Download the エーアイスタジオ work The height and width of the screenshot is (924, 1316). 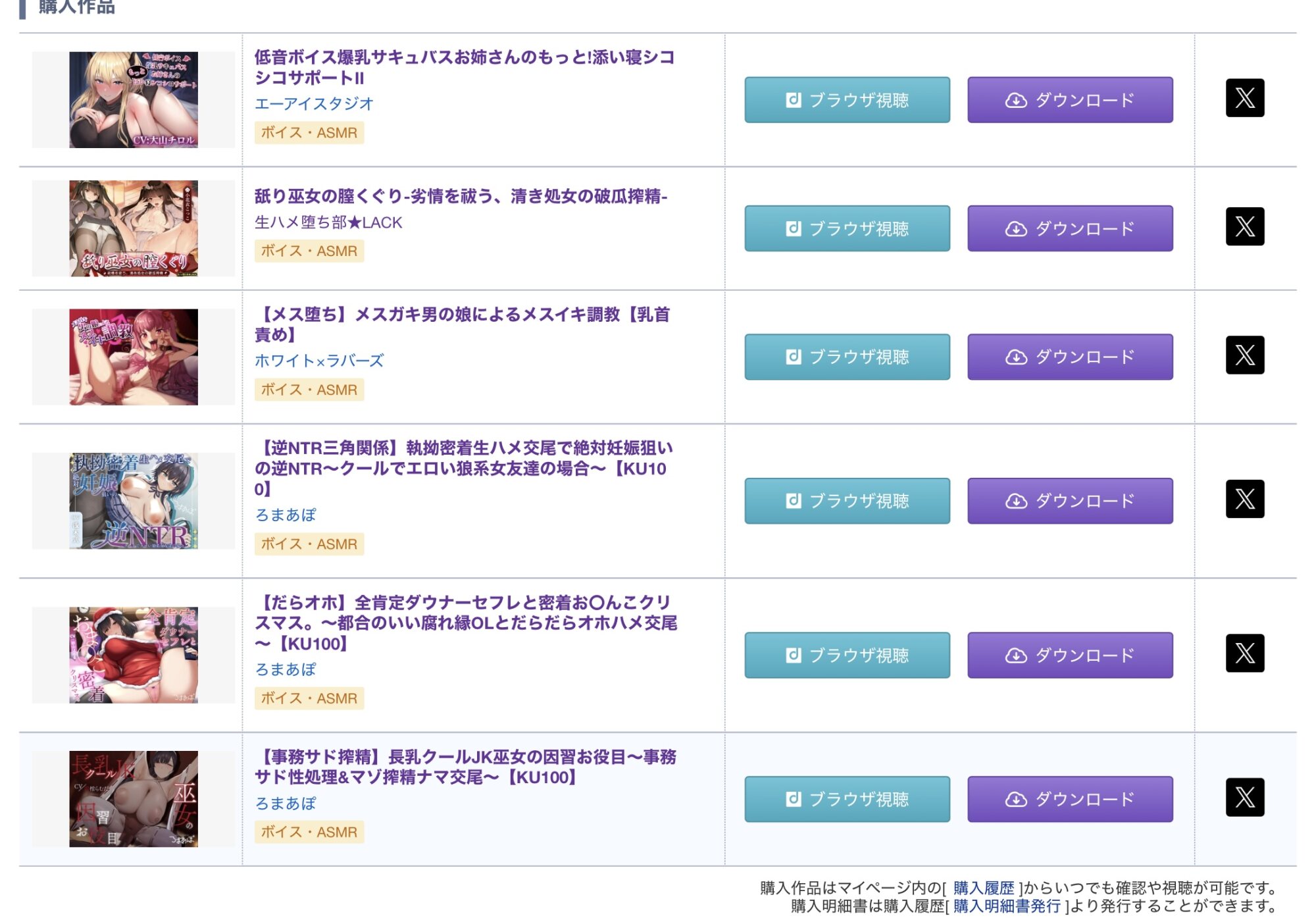[x=1069, y=100]
